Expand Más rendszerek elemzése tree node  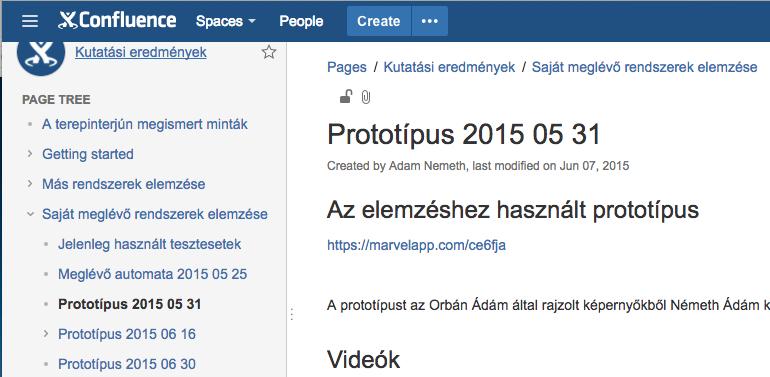[30, 184]
